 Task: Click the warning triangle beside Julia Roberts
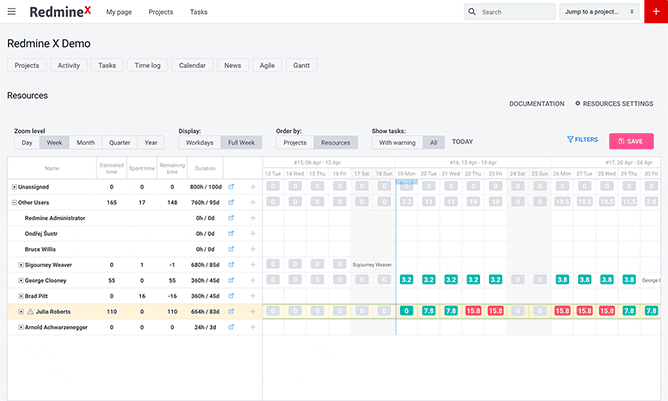click(x=30, y=312)
